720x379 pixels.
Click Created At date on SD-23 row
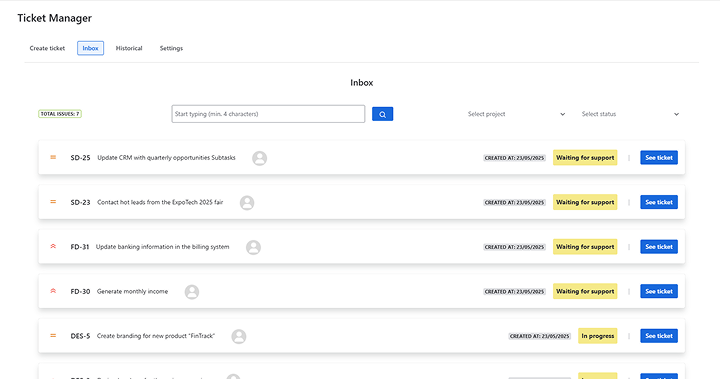click(x=514, y=202)
